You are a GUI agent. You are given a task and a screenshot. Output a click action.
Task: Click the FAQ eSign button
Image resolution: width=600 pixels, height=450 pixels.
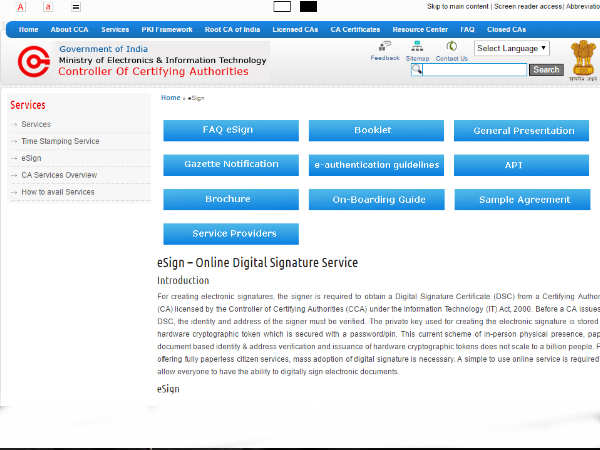click(x=231, y=130)
